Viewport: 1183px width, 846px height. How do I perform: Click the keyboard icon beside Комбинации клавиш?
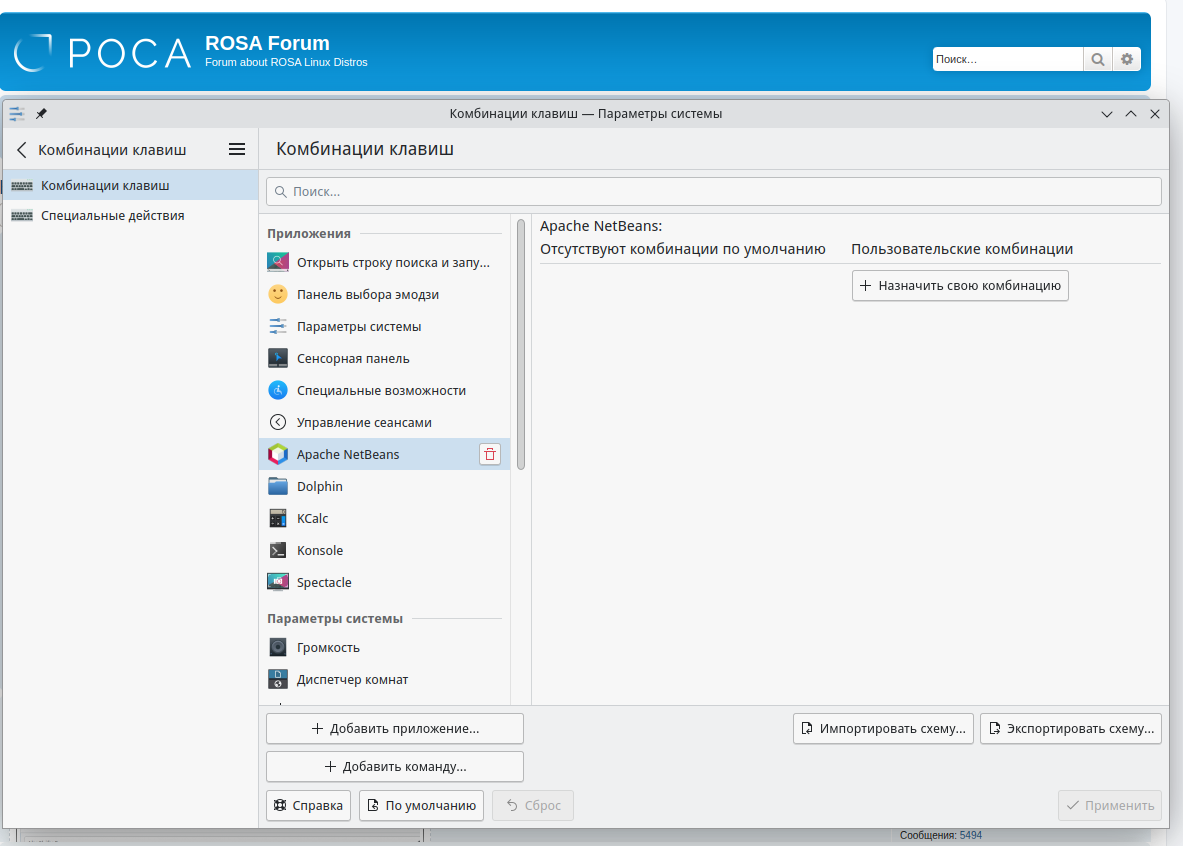pyautogui.click(x=22, y=186)
